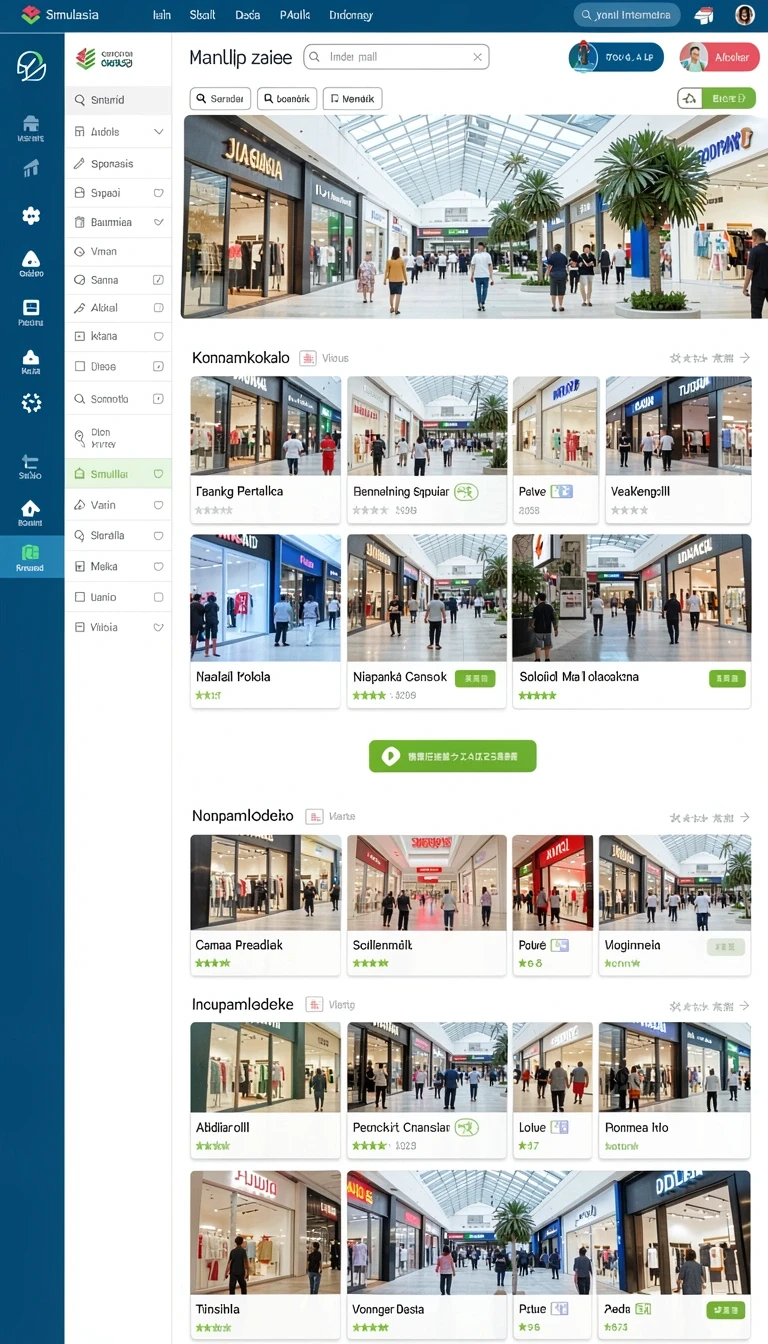
Task: Click arrow at right of Nonpamlodeko section
Action: tap(745, 818)
